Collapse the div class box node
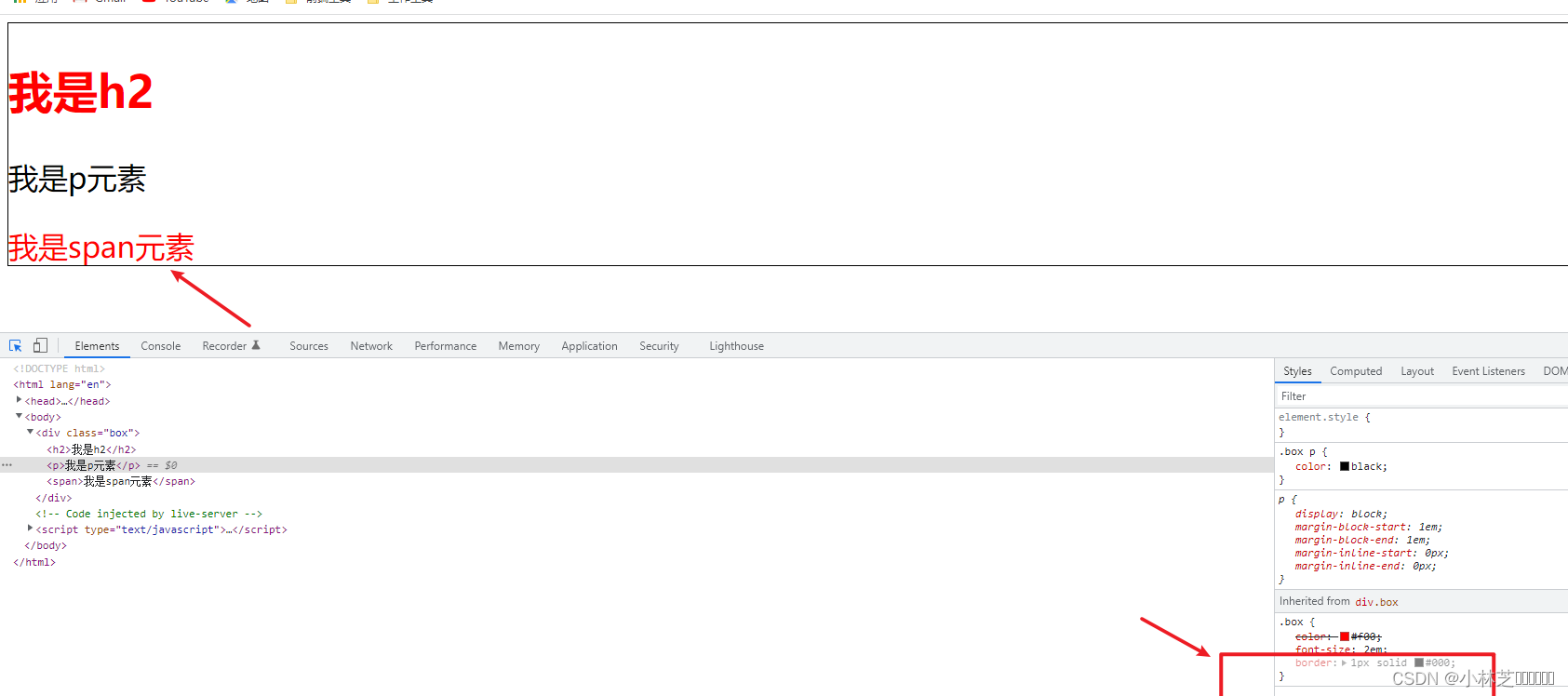The image size is (1568, 696). (31, 432)
